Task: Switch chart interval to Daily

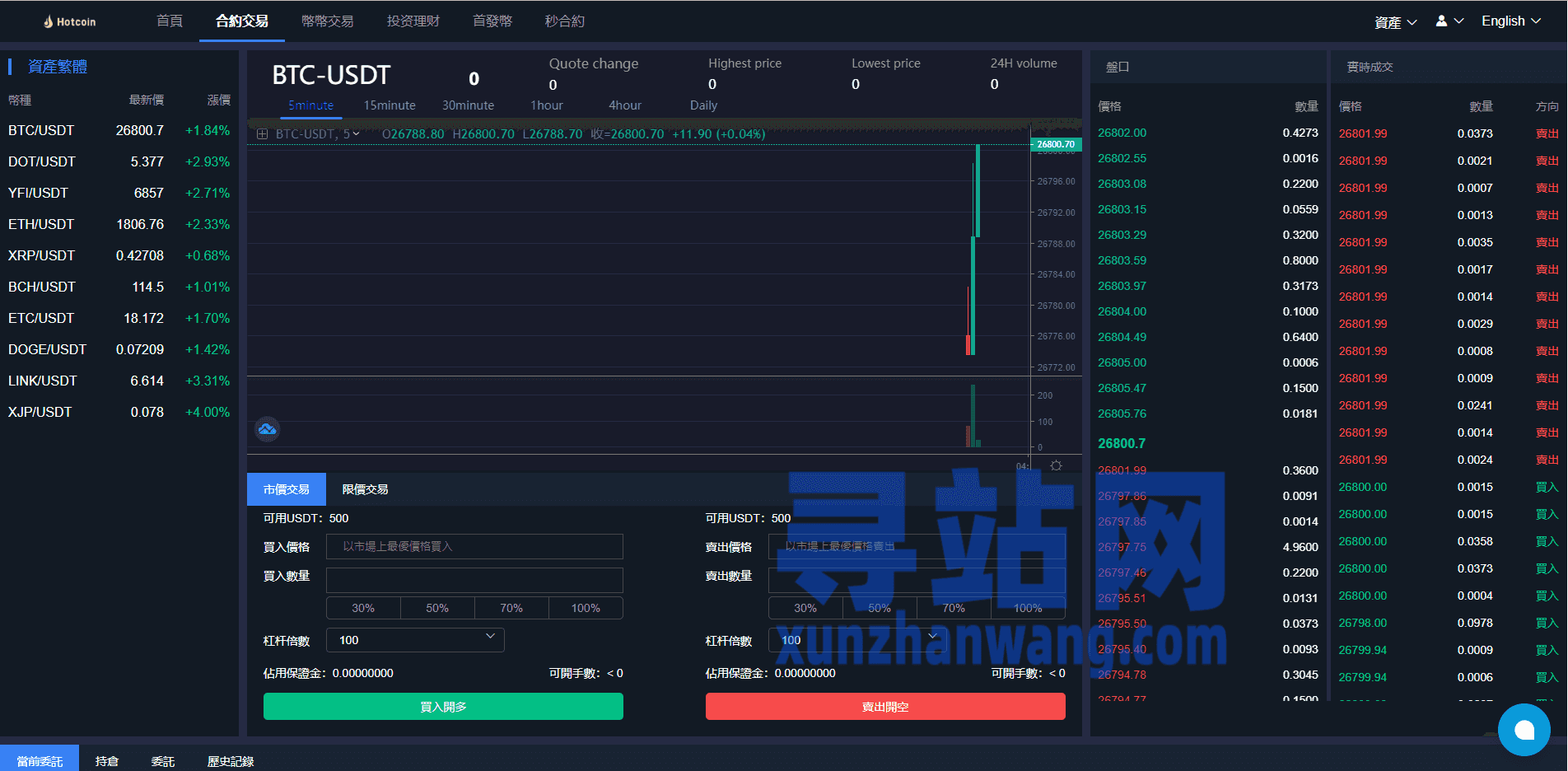Action: [703, 105]
